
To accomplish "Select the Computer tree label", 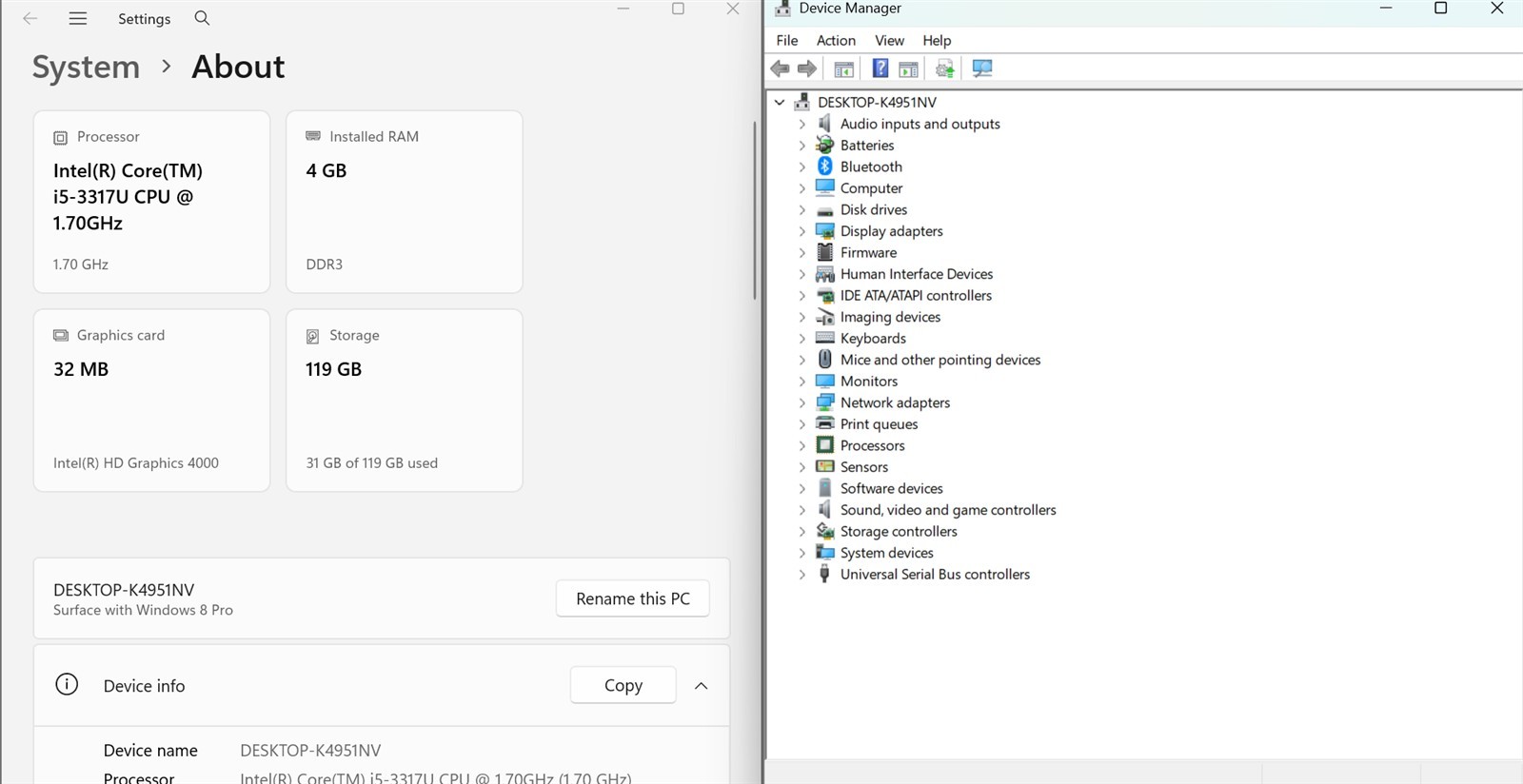I will click(871, 188).
